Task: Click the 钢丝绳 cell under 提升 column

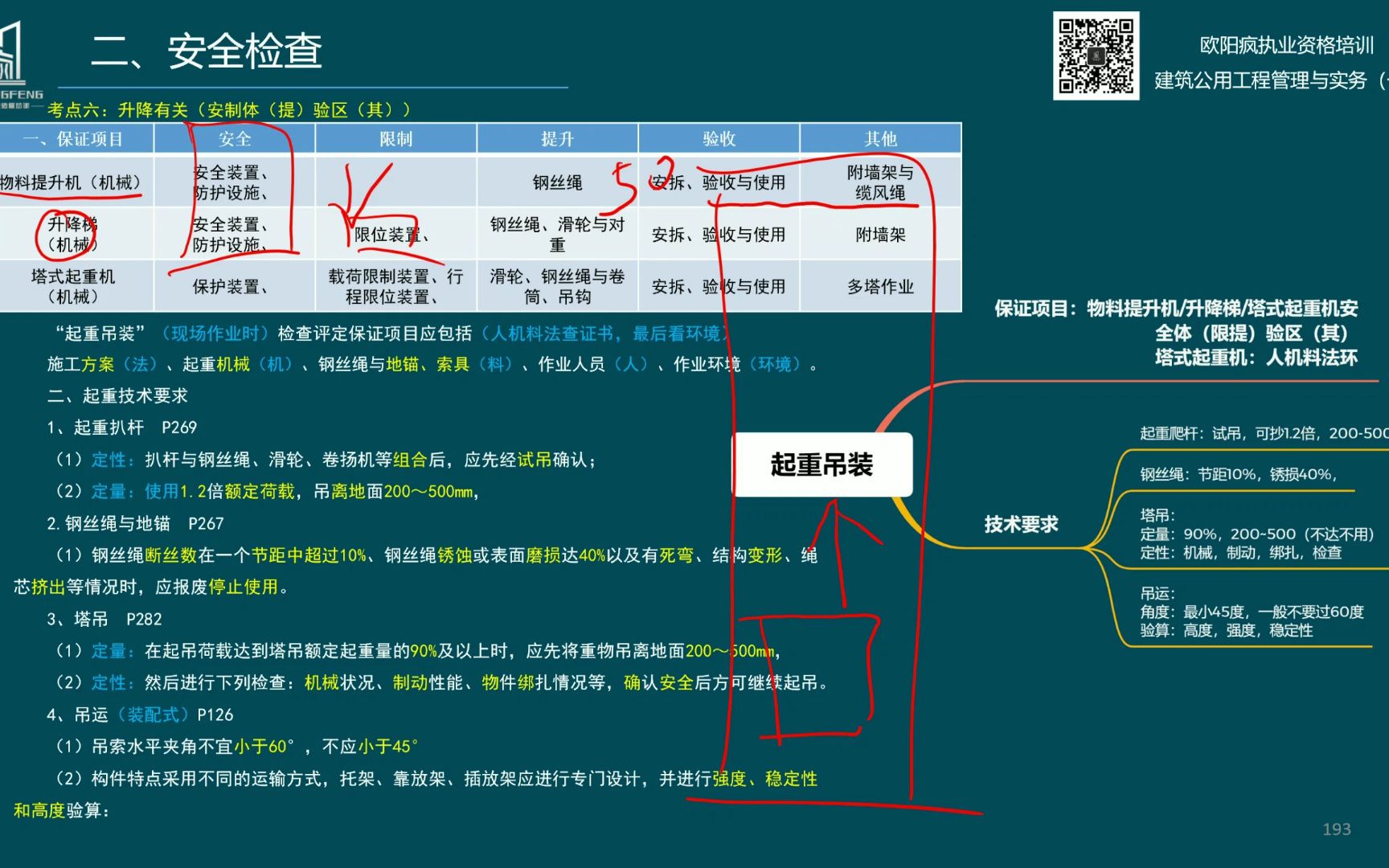Action: click(x=557, y=182)
